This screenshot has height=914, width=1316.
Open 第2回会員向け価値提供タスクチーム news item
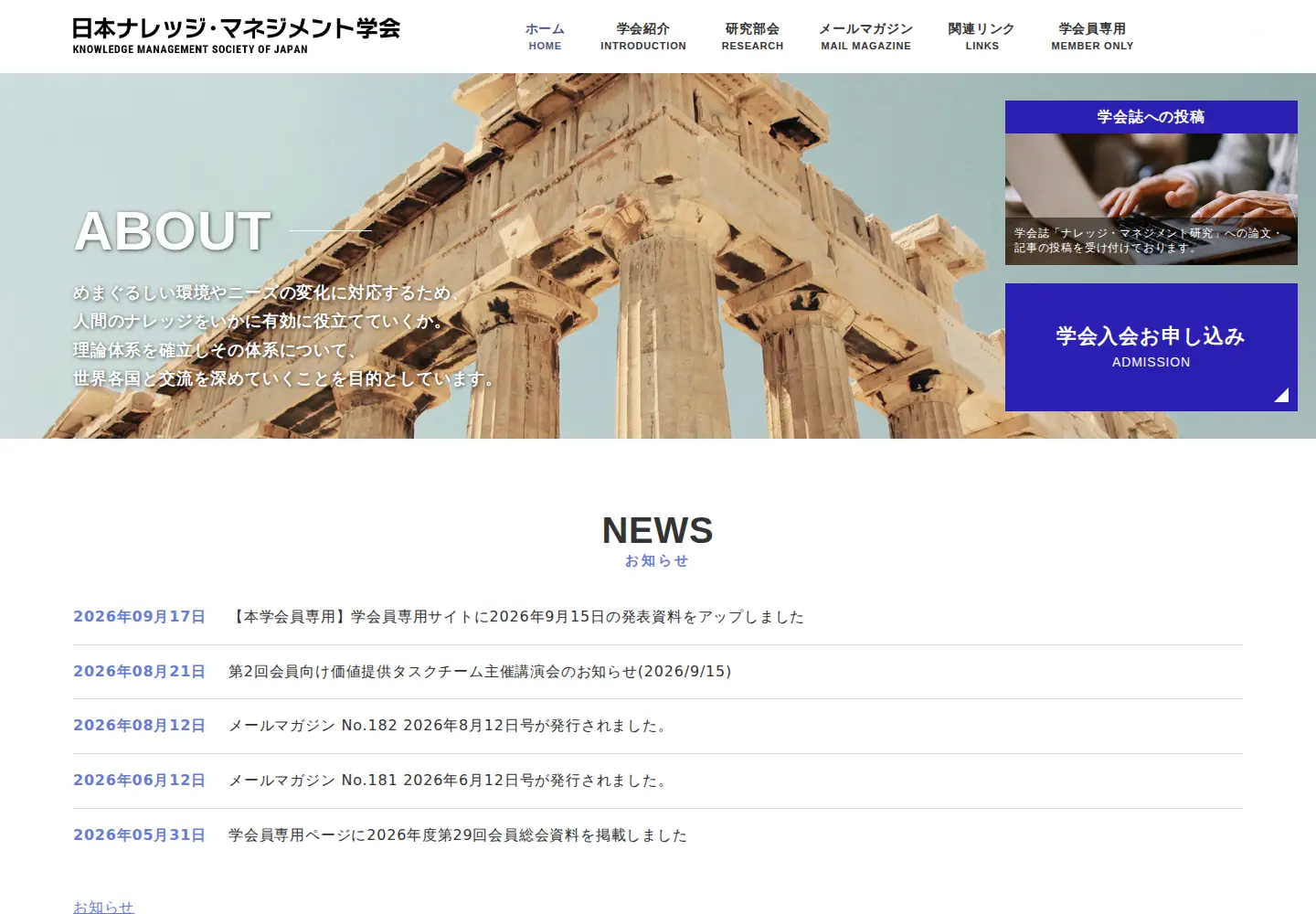pos(480,672)
